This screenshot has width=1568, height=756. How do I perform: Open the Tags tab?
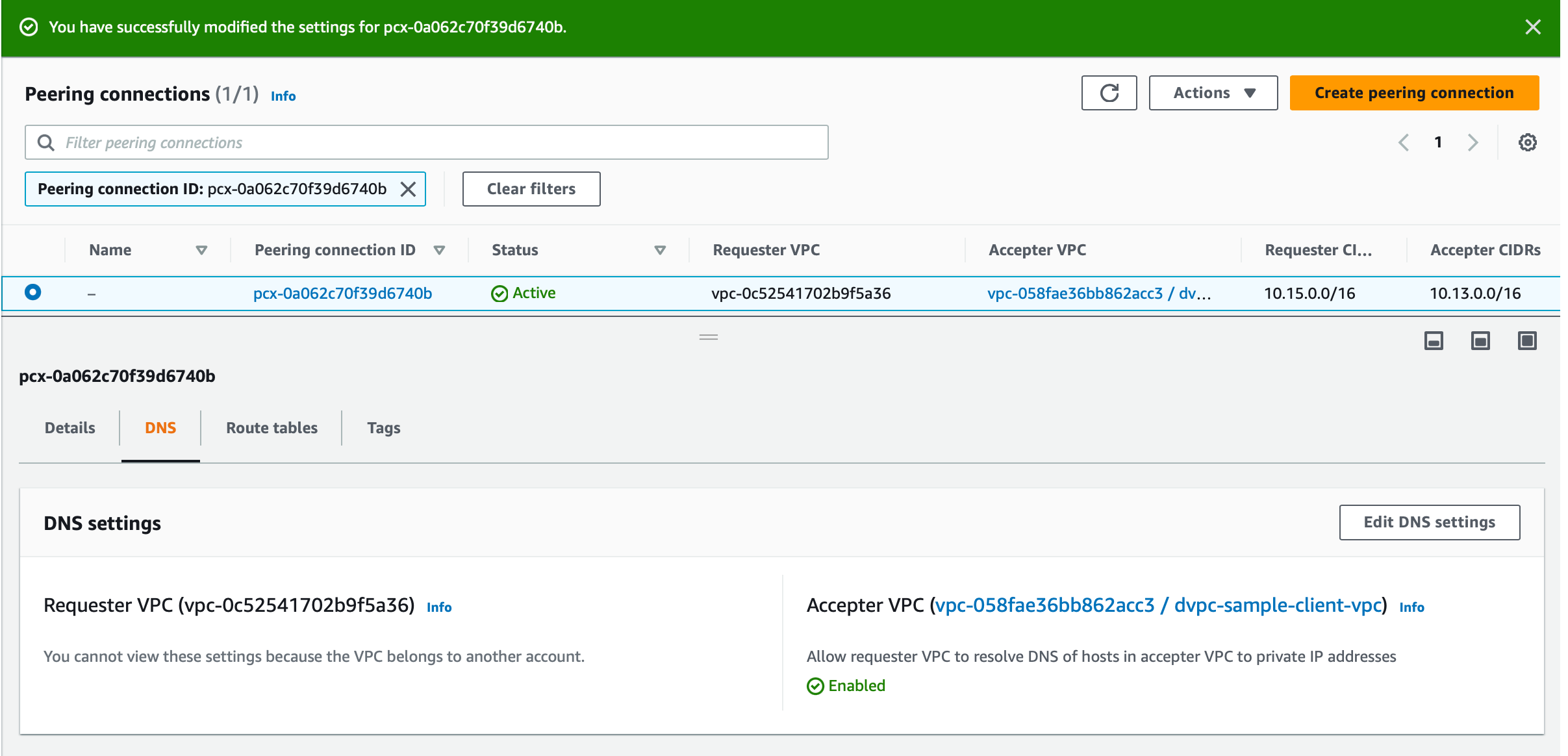(384, 427)
